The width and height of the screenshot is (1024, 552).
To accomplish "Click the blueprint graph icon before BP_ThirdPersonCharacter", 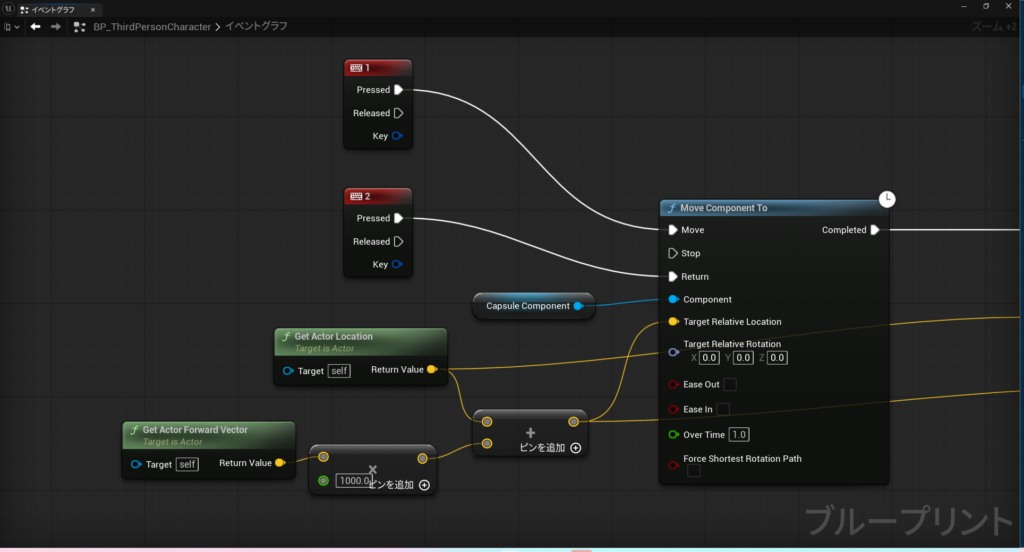I will pyautogui.click(x=80, y=26).
